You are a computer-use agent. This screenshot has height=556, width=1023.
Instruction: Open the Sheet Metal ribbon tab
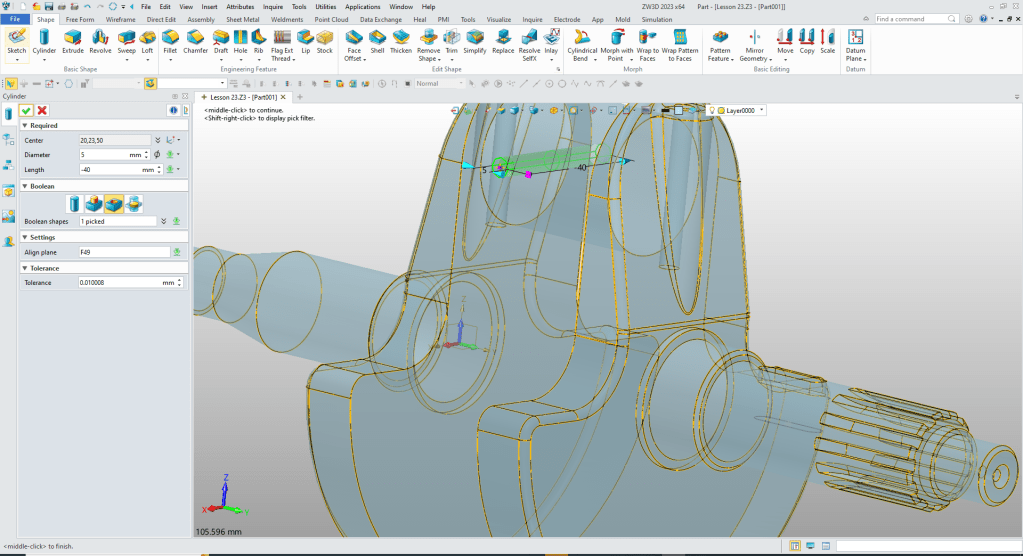pyautogui.click(x=244, y=19)
